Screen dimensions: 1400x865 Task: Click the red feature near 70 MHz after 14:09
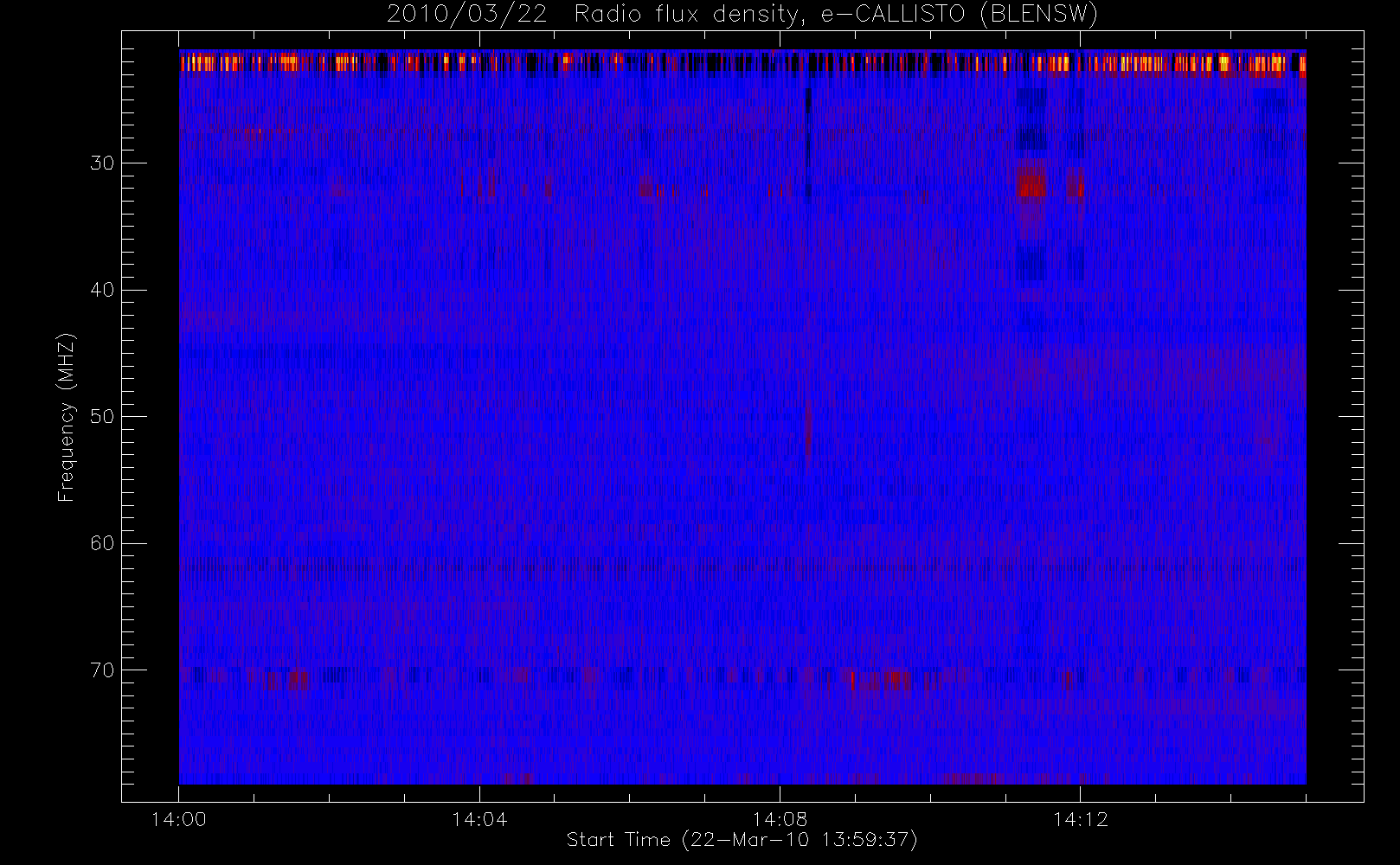(883, 680)
